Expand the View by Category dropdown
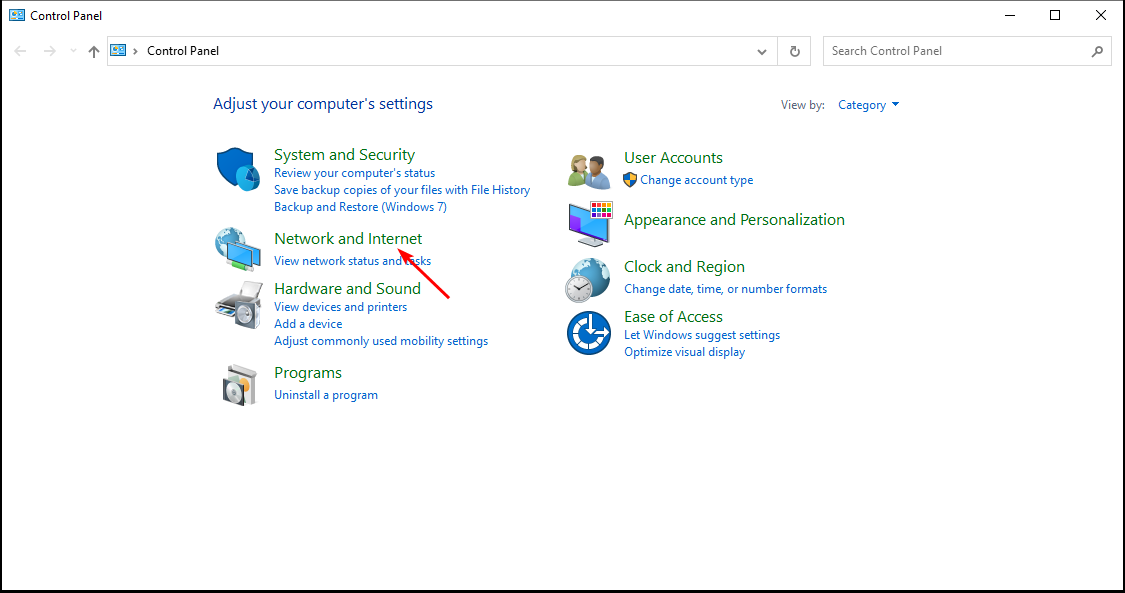 (869, 105)
